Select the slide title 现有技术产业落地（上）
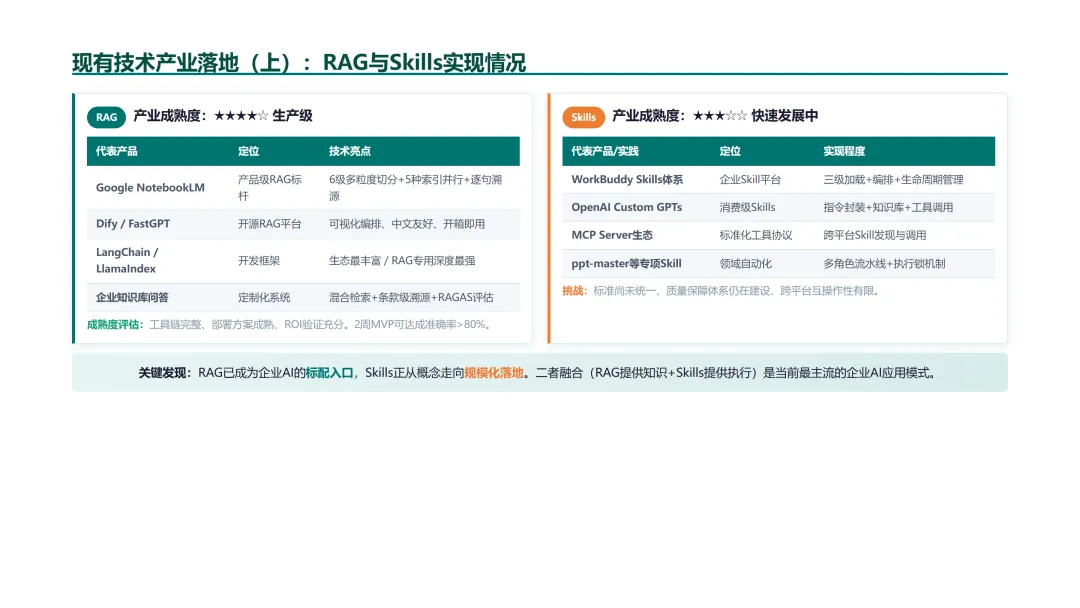The height and width of the screenshot is (608, 1080). [x=183, y=63]
